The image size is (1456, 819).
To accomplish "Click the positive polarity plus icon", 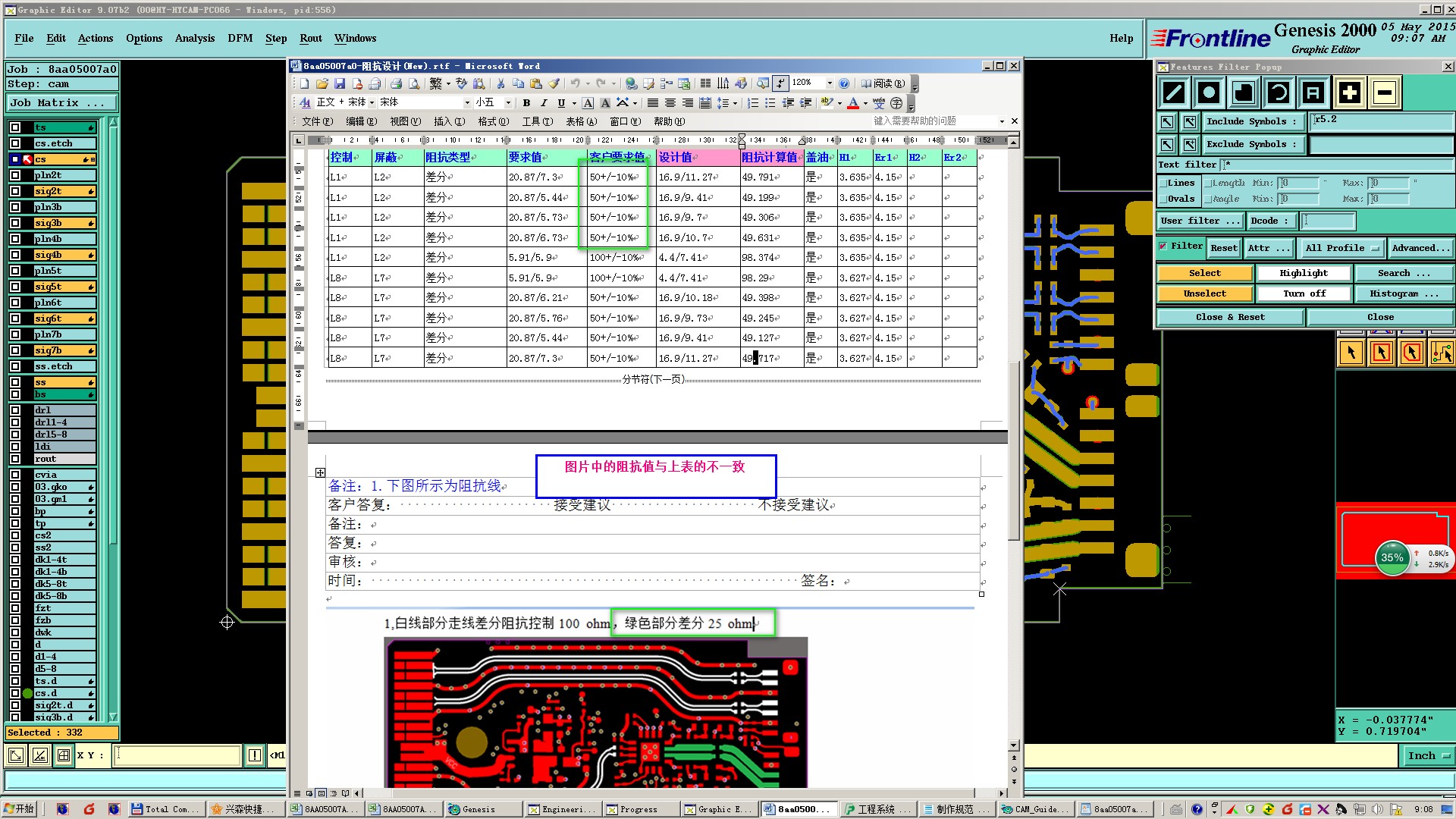I will [x=1349, y=93].
